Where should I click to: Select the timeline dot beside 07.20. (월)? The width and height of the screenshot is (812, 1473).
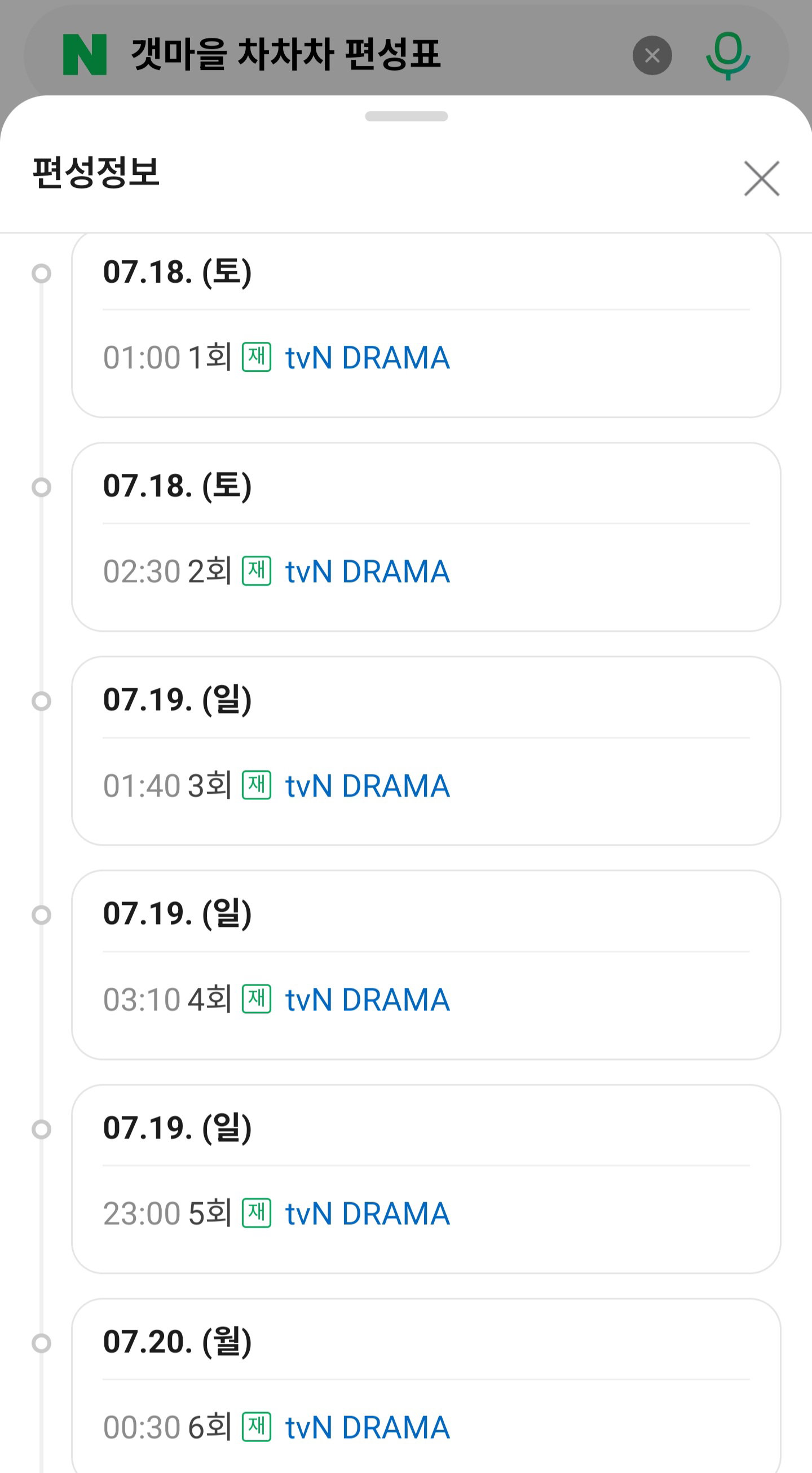41,1343
